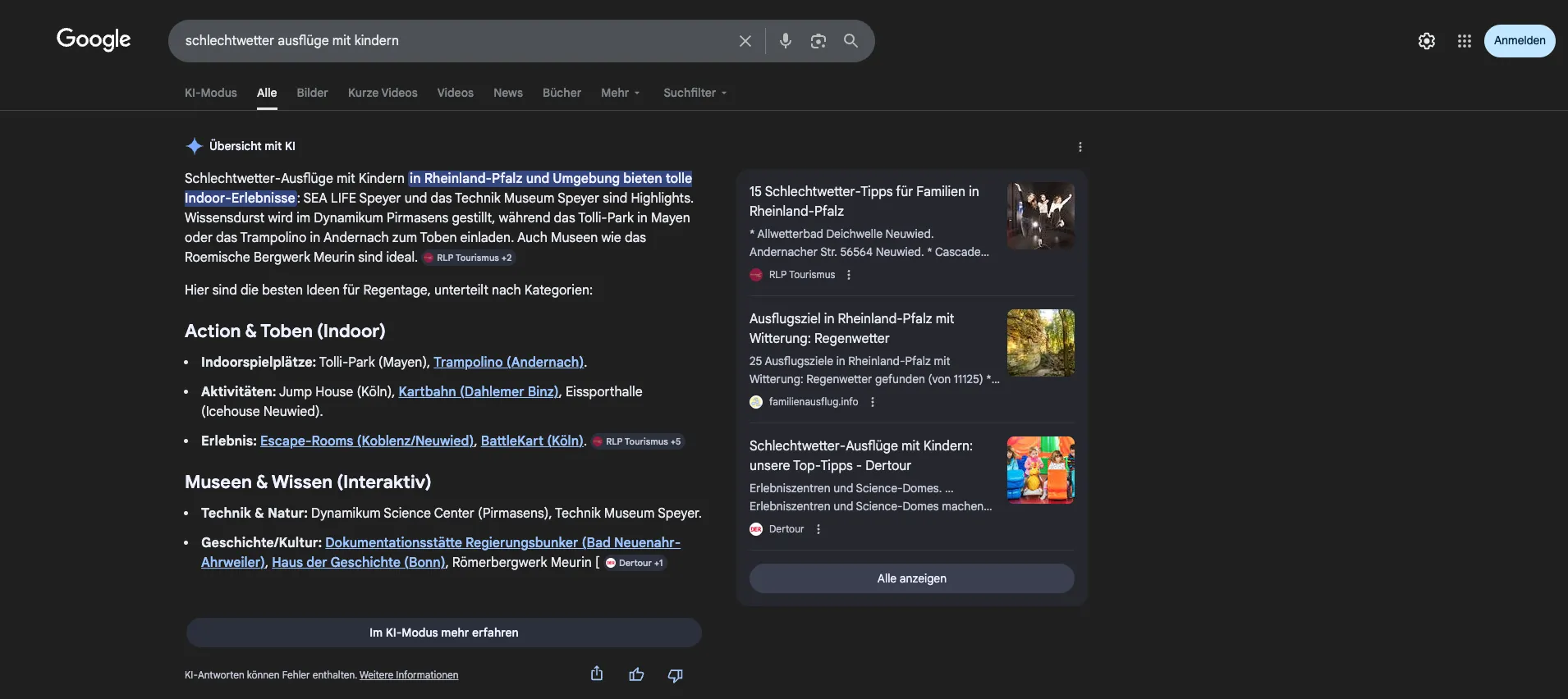Give thumbs down to AI overview
The height and width of the screenshot is (699, 1568).
[676, 675]
